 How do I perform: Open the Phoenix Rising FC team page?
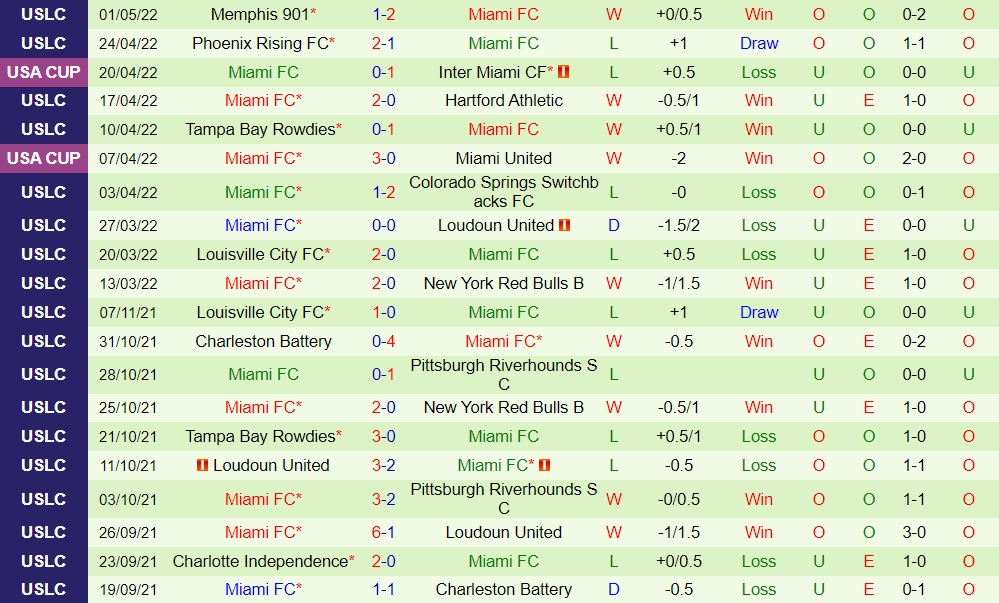click(x=259, y=43)
